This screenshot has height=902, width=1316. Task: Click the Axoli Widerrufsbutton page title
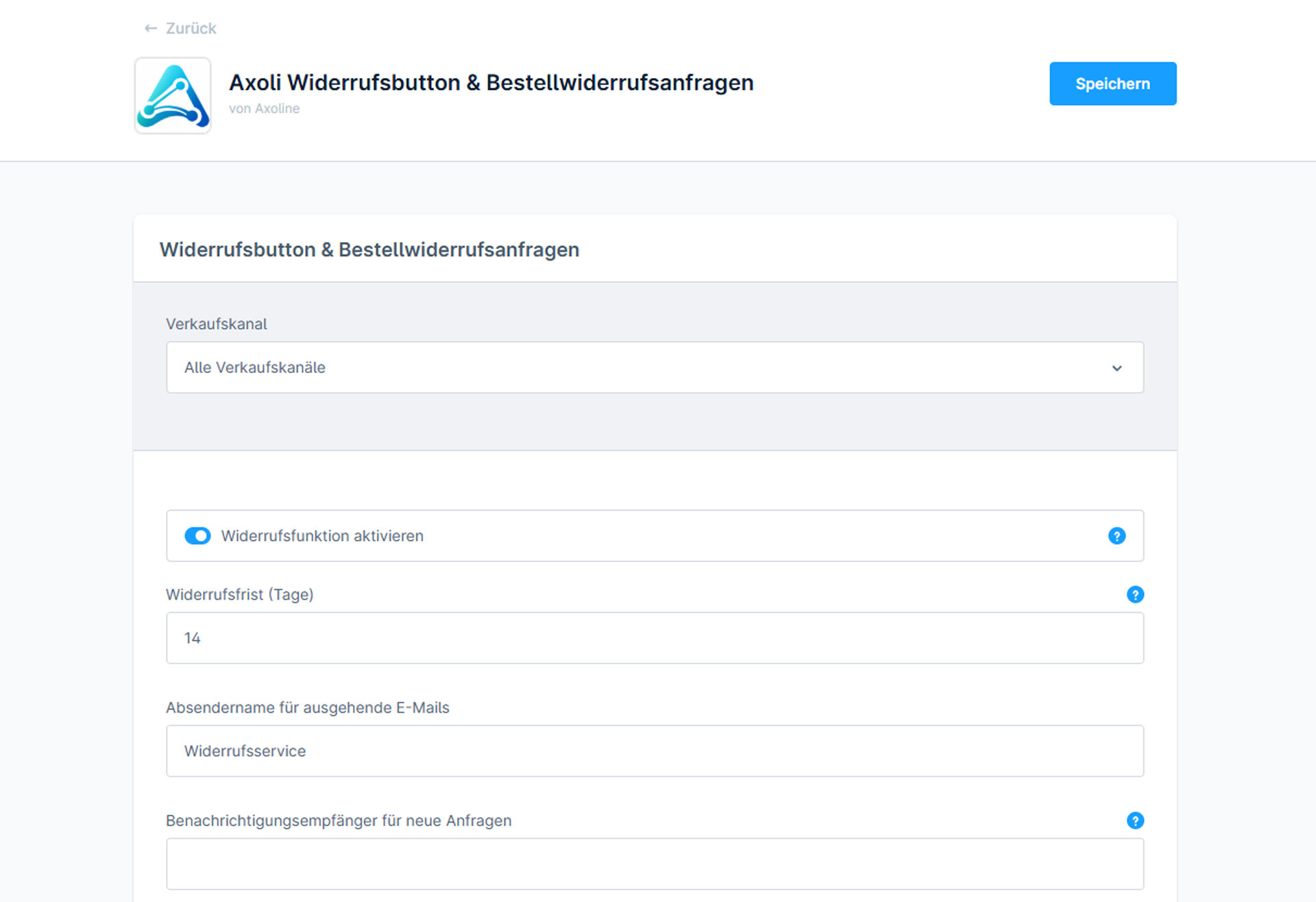tap(491, 82)
